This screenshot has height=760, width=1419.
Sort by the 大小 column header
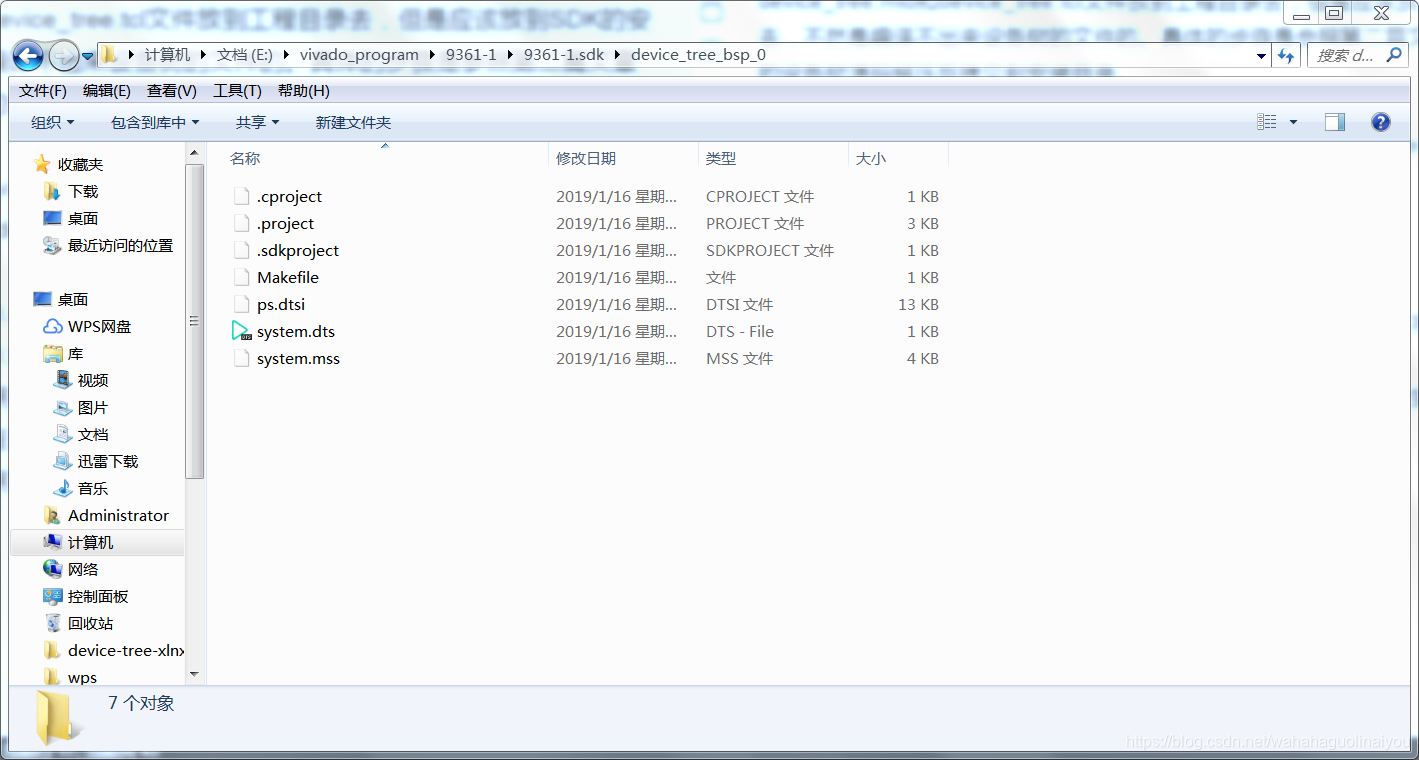[x=870, y=158]
